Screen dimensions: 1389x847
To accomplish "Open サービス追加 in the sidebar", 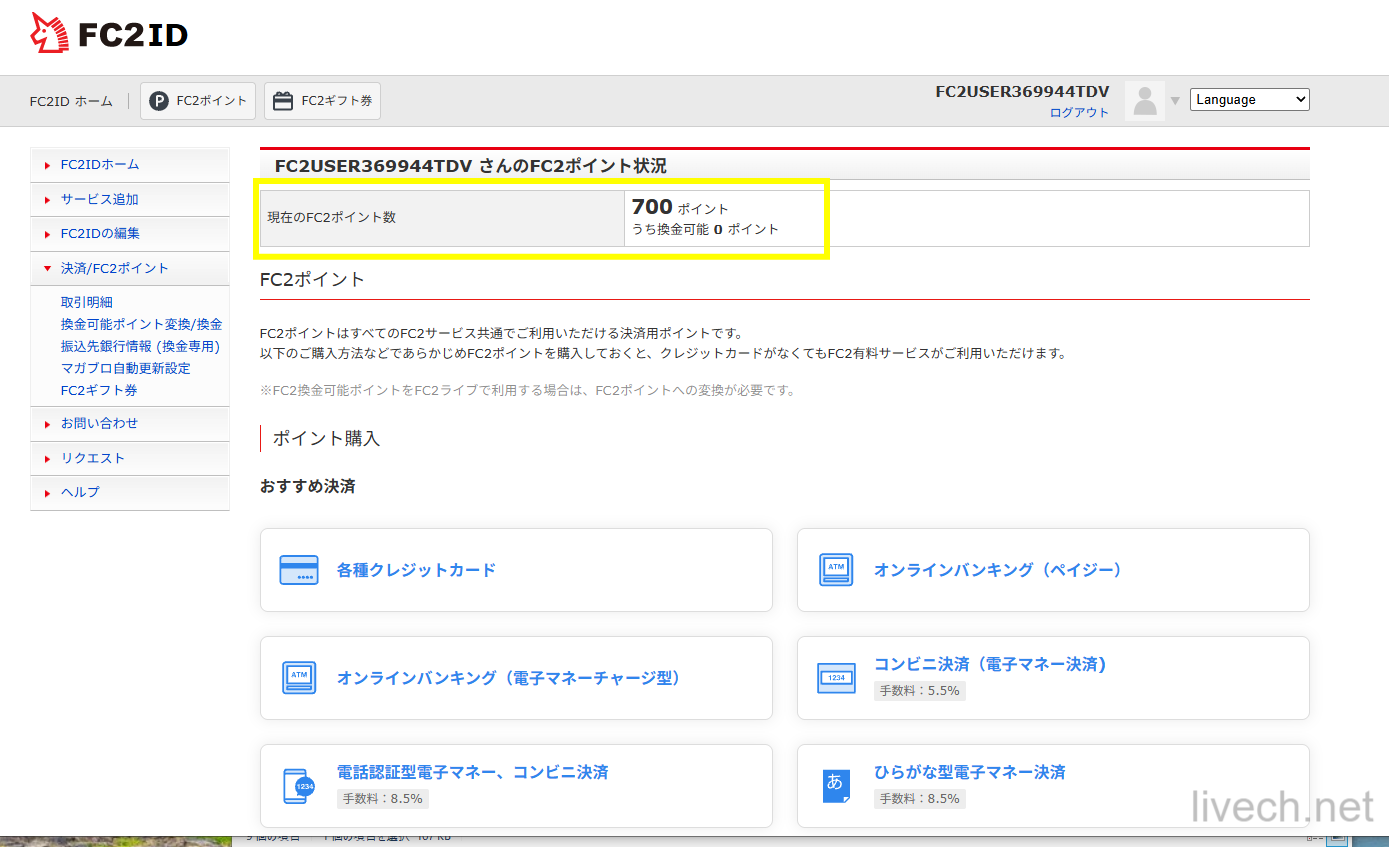I will [99, 199].
